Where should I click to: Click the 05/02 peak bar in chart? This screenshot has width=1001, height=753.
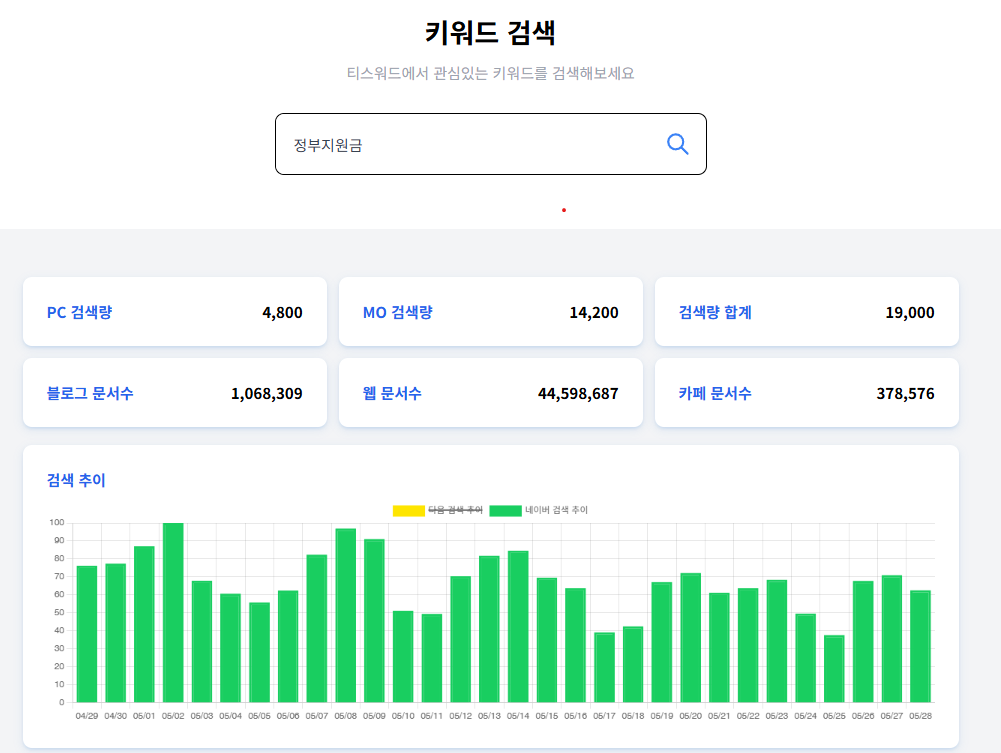[x=173, y=613]
